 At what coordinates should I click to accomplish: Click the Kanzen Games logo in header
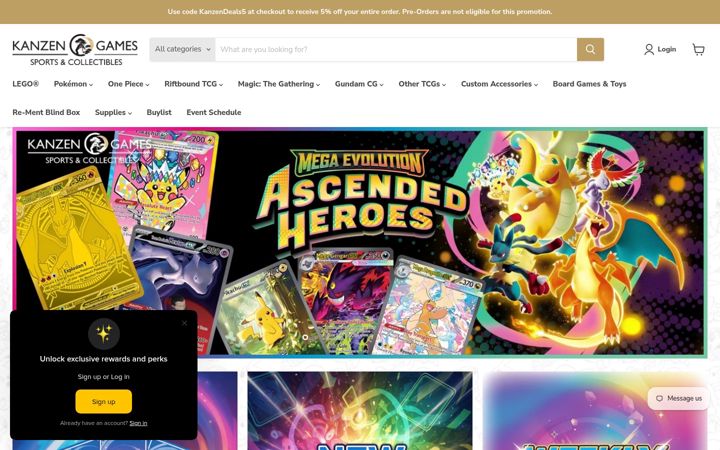tap(75, 50)
